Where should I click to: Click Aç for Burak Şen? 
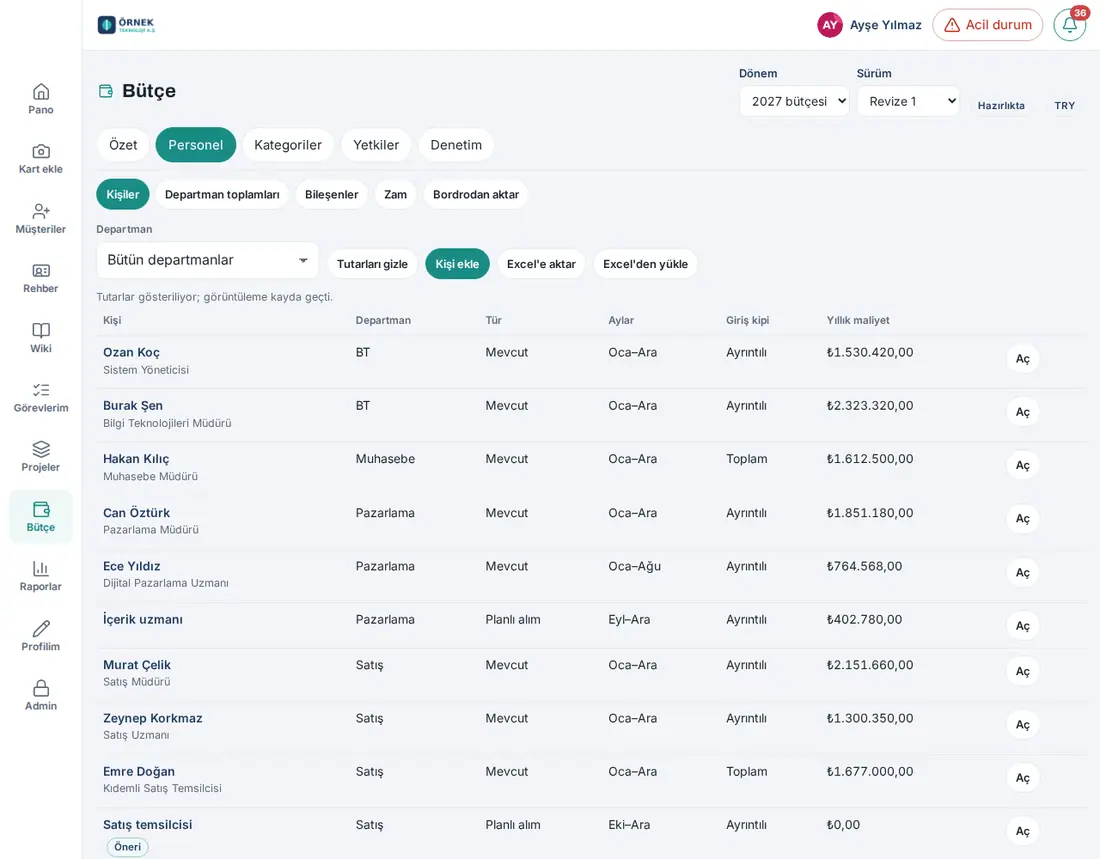pyautogui.click(x=1023, y=412)
